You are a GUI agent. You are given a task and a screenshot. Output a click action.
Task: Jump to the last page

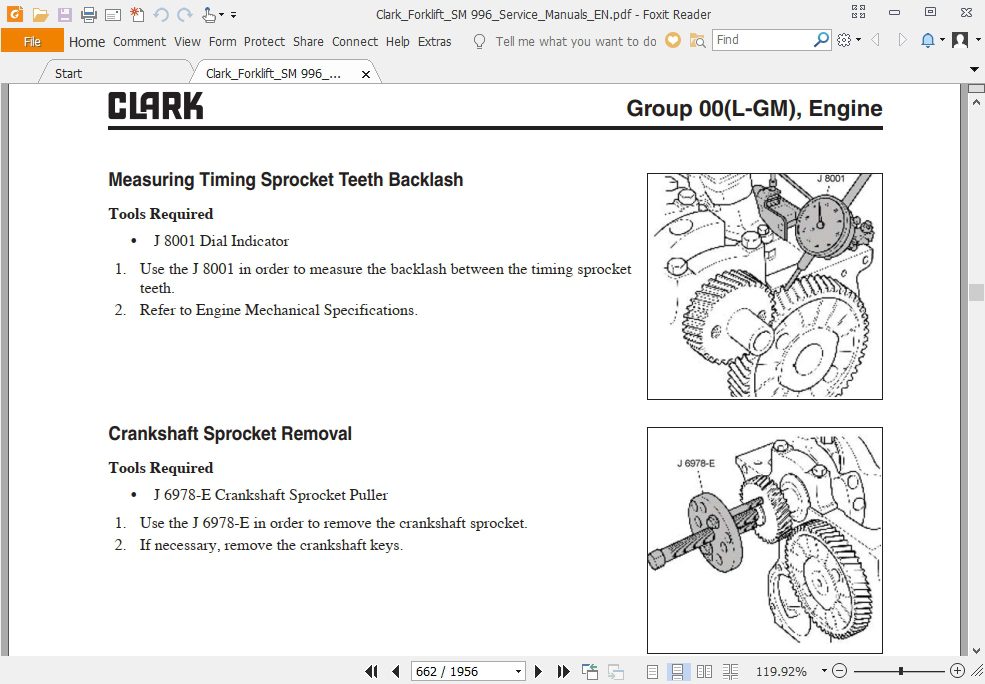coord(563,671)
